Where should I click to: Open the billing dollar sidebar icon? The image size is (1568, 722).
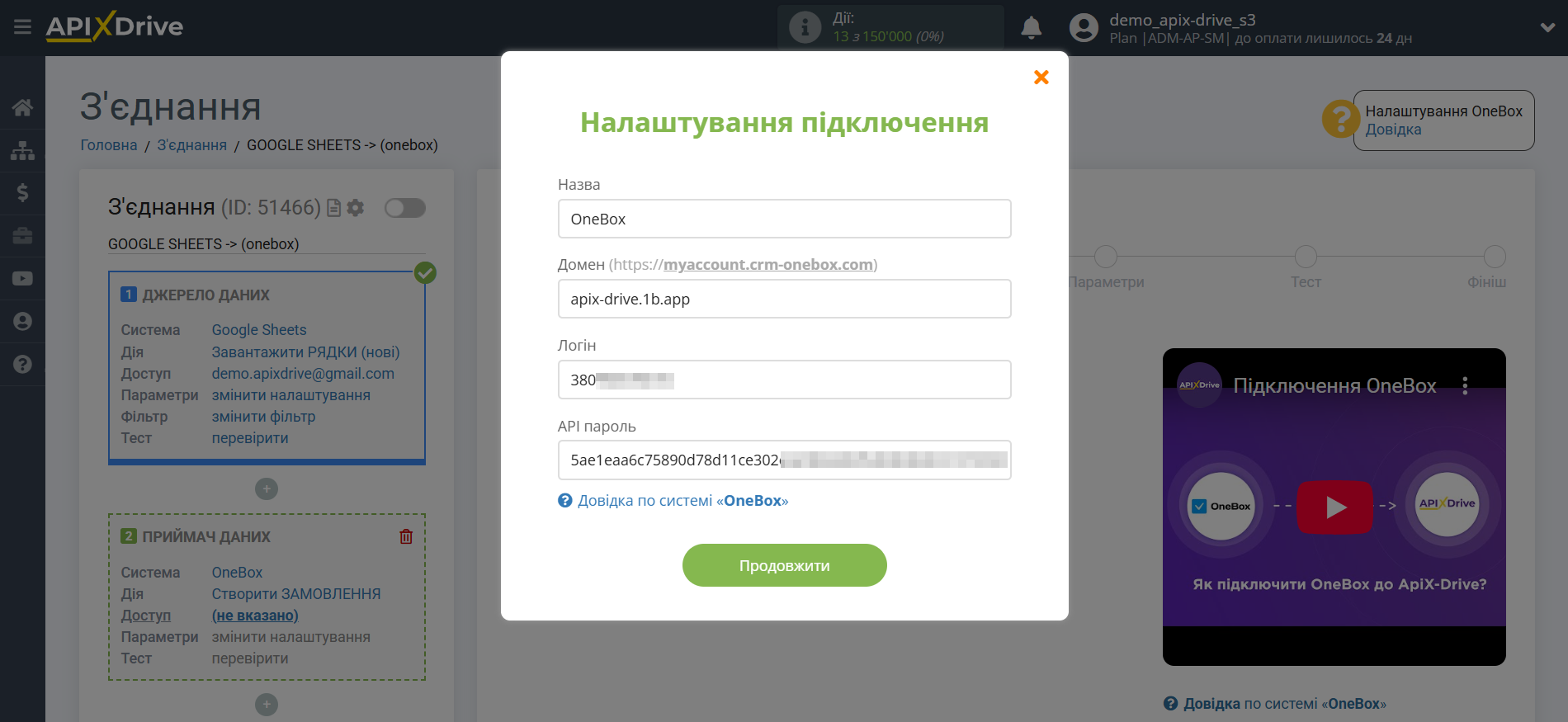tap(22, 193)
